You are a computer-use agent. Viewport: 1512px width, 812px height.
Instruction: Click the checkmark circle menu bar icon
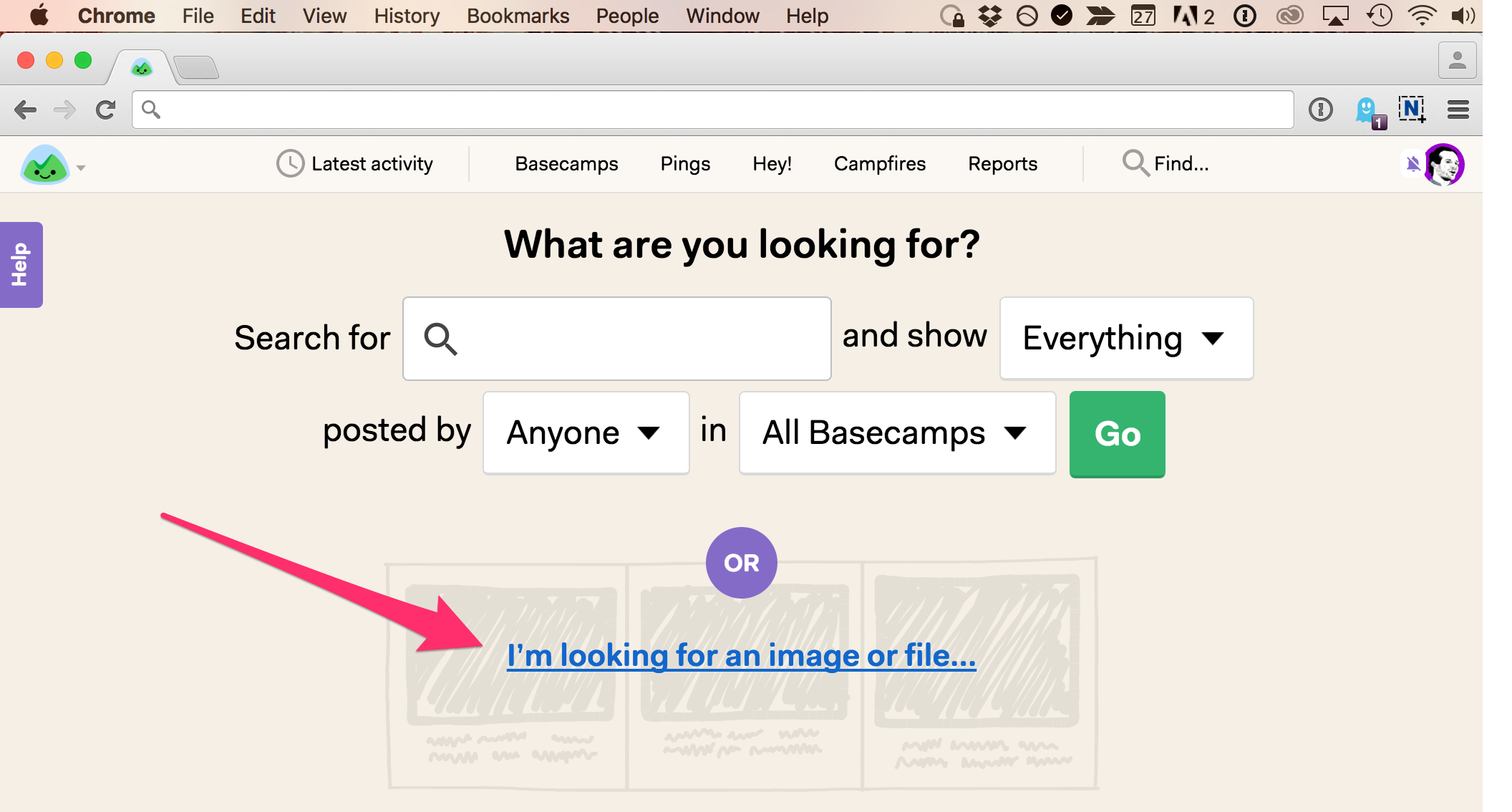pyautogui.click(x=1061, y=15)
